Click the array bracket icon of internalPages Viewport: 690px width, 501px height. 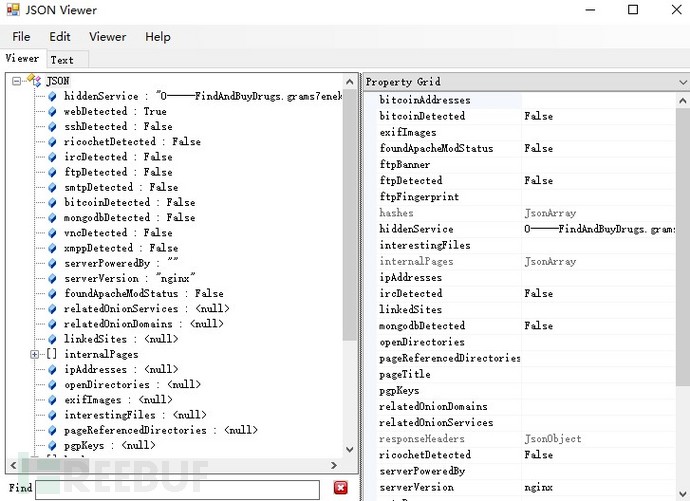point(52,354)
